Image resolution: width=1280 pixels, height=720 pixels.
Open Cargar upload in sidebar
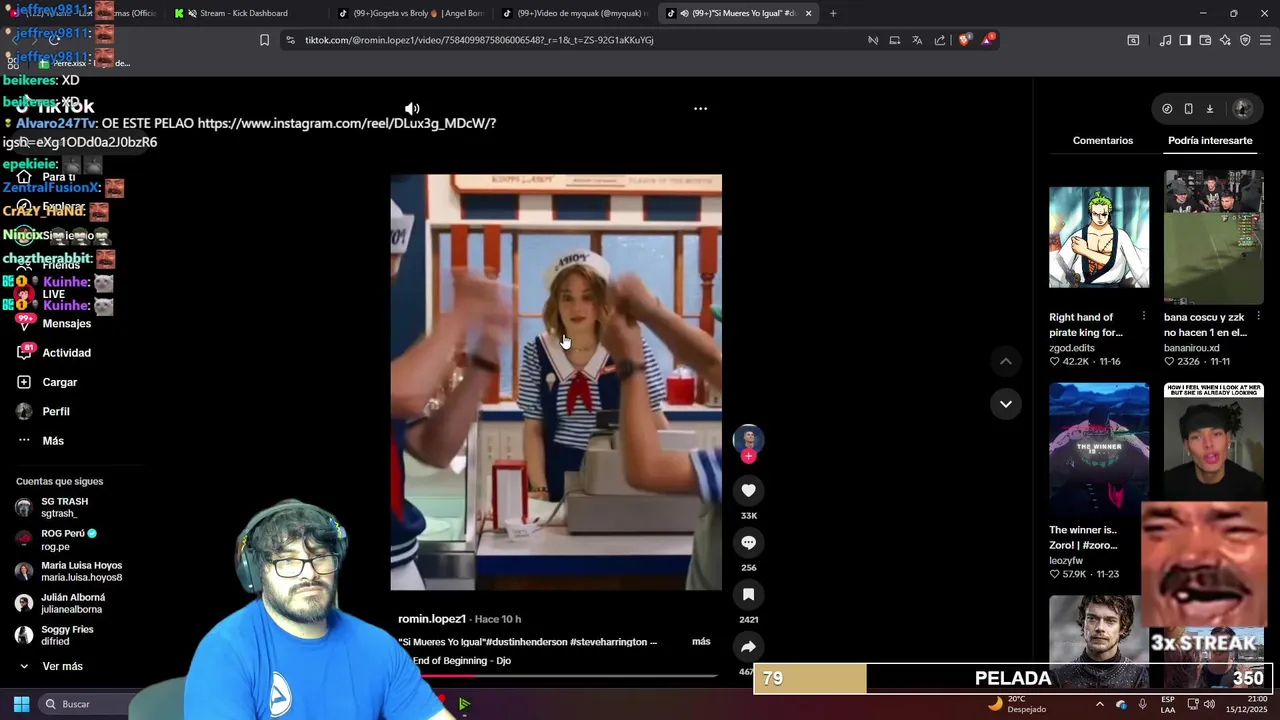click(59, 382)
